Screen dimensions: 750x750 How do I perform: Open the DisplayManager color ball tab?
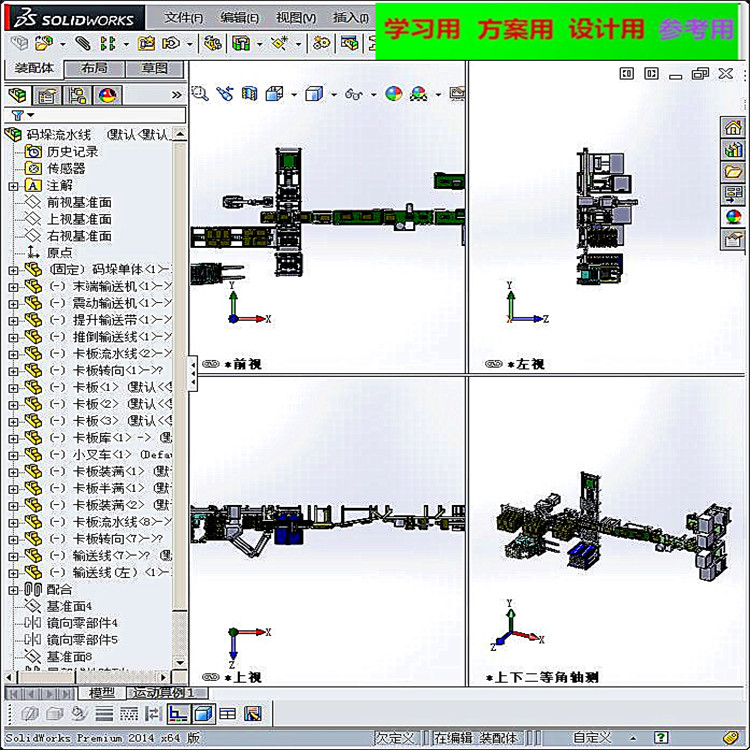pyautogui.click(x=108, y=95)
